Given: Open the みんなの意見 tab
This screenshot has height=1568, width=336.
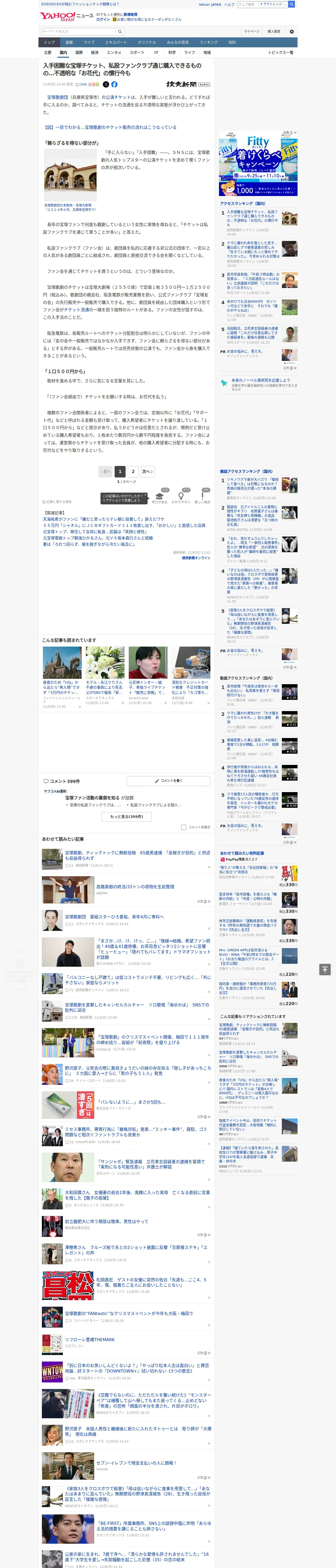Looking at the screenshot, I should coord(178,43).
